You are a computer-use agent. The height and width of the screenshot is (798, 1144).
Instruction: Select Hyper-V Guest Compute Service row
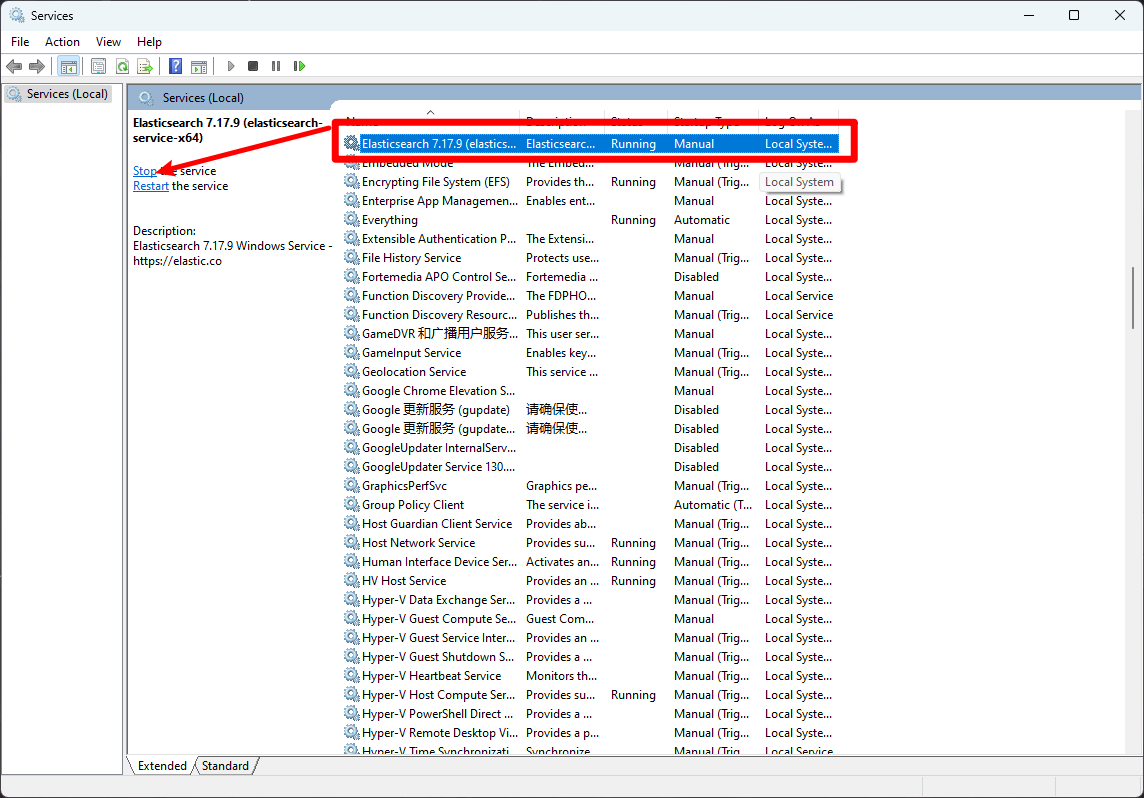click(592, 619)
